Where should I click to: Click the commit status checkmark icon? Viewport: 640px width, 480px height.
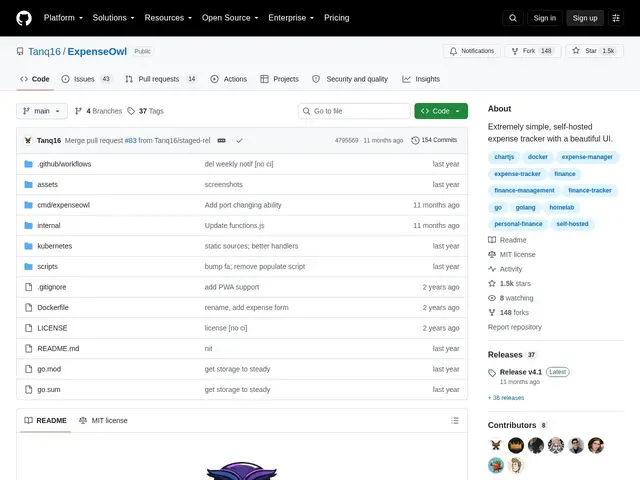pos(239,140)
